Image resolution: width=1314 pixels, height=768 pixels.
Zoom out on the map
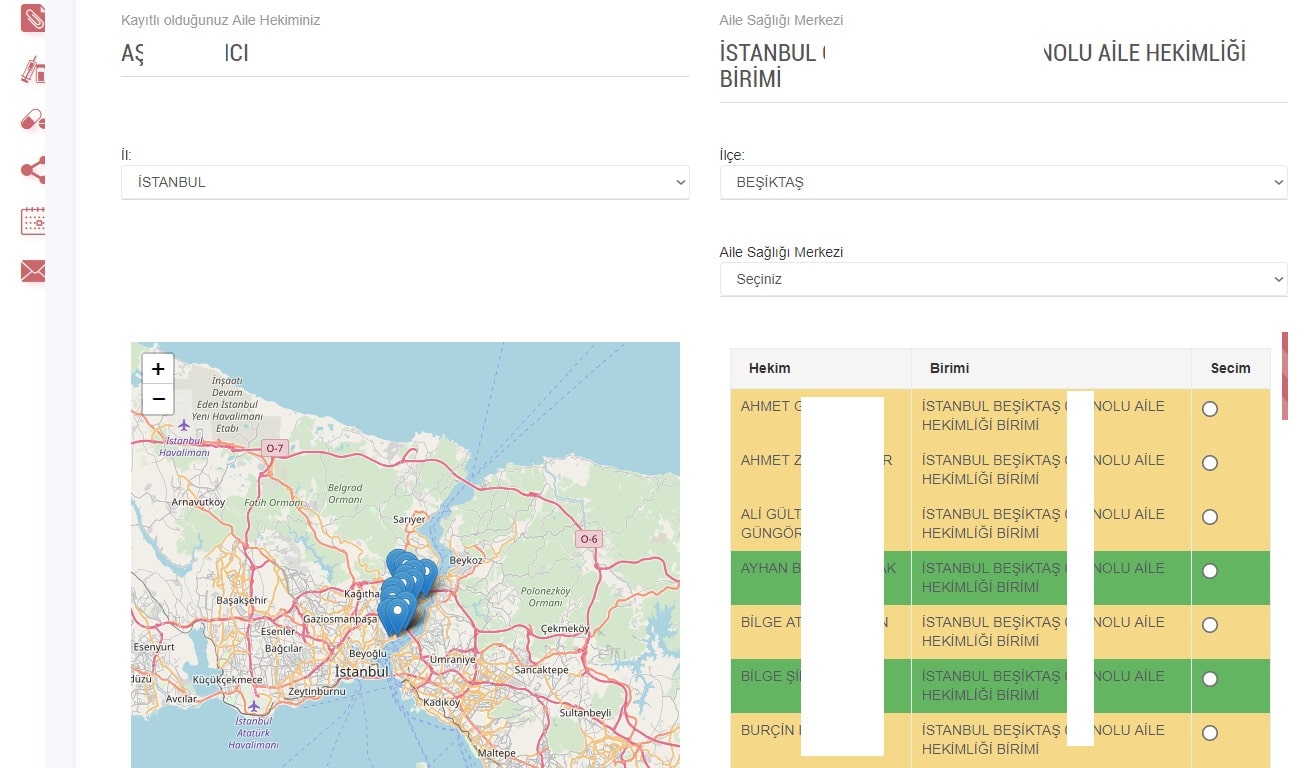158,399
